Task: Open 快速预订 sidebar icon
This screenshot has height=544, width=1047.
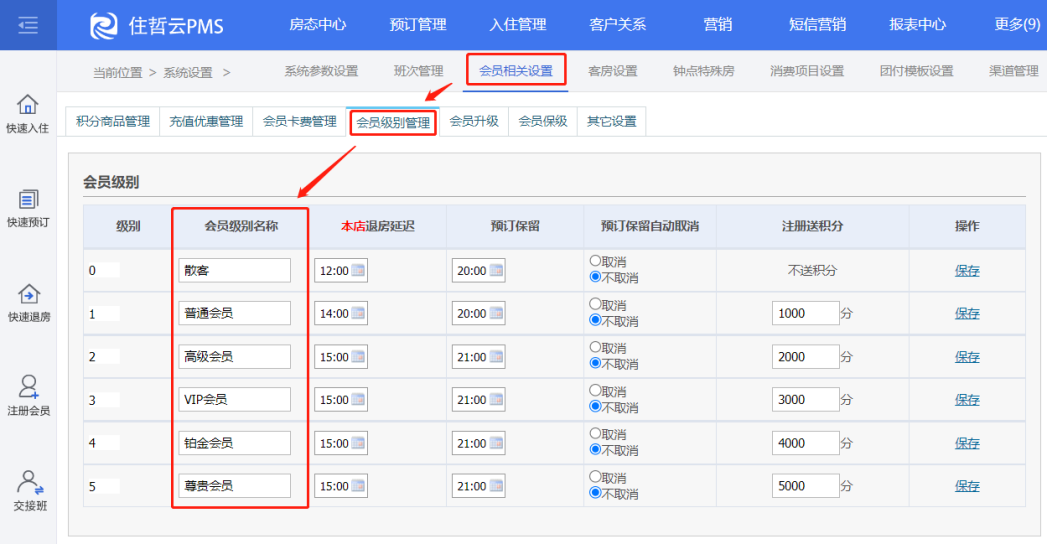Action: 28,200
